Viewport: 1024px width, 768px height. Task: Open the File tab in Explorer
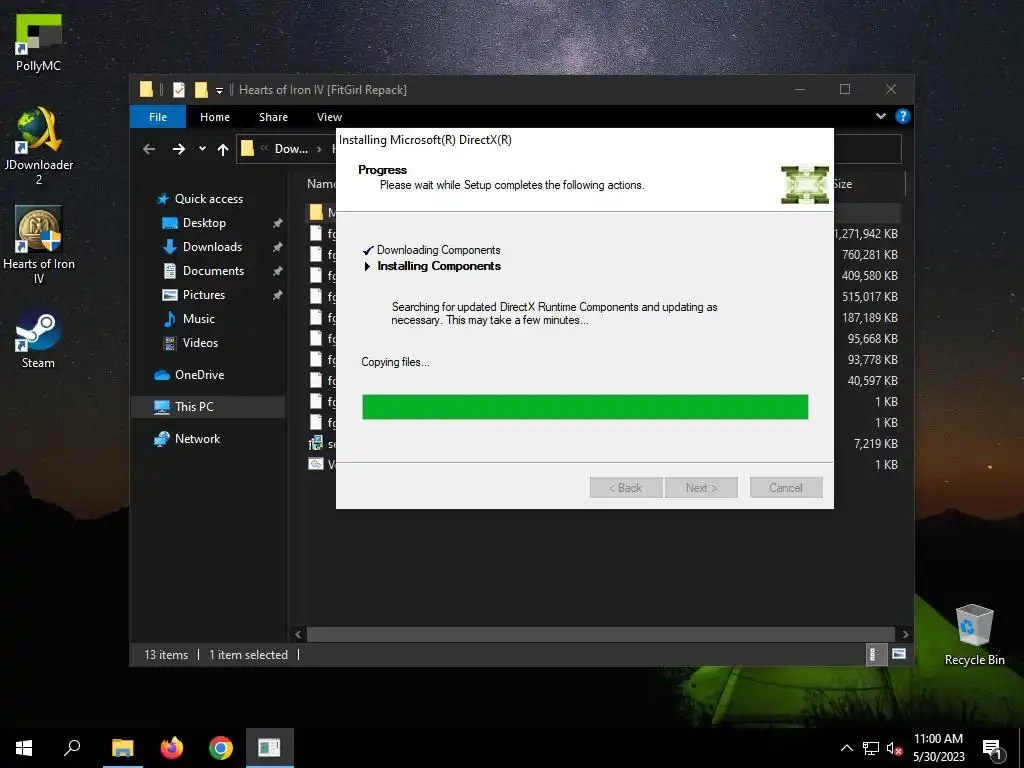[x=158, y=117]
